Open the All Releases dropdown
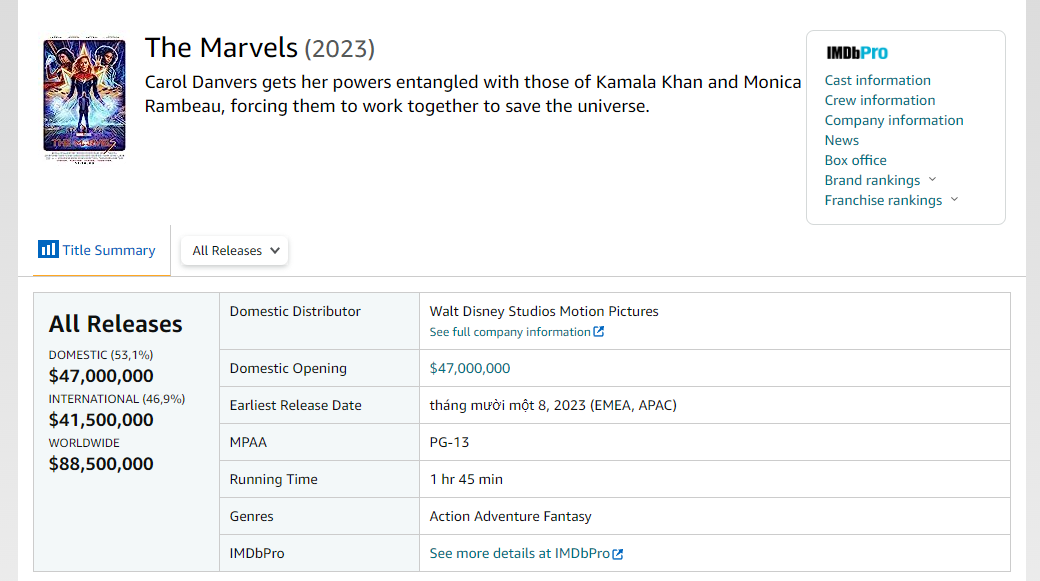This screenshot has height=581, width=1040. 235,251
